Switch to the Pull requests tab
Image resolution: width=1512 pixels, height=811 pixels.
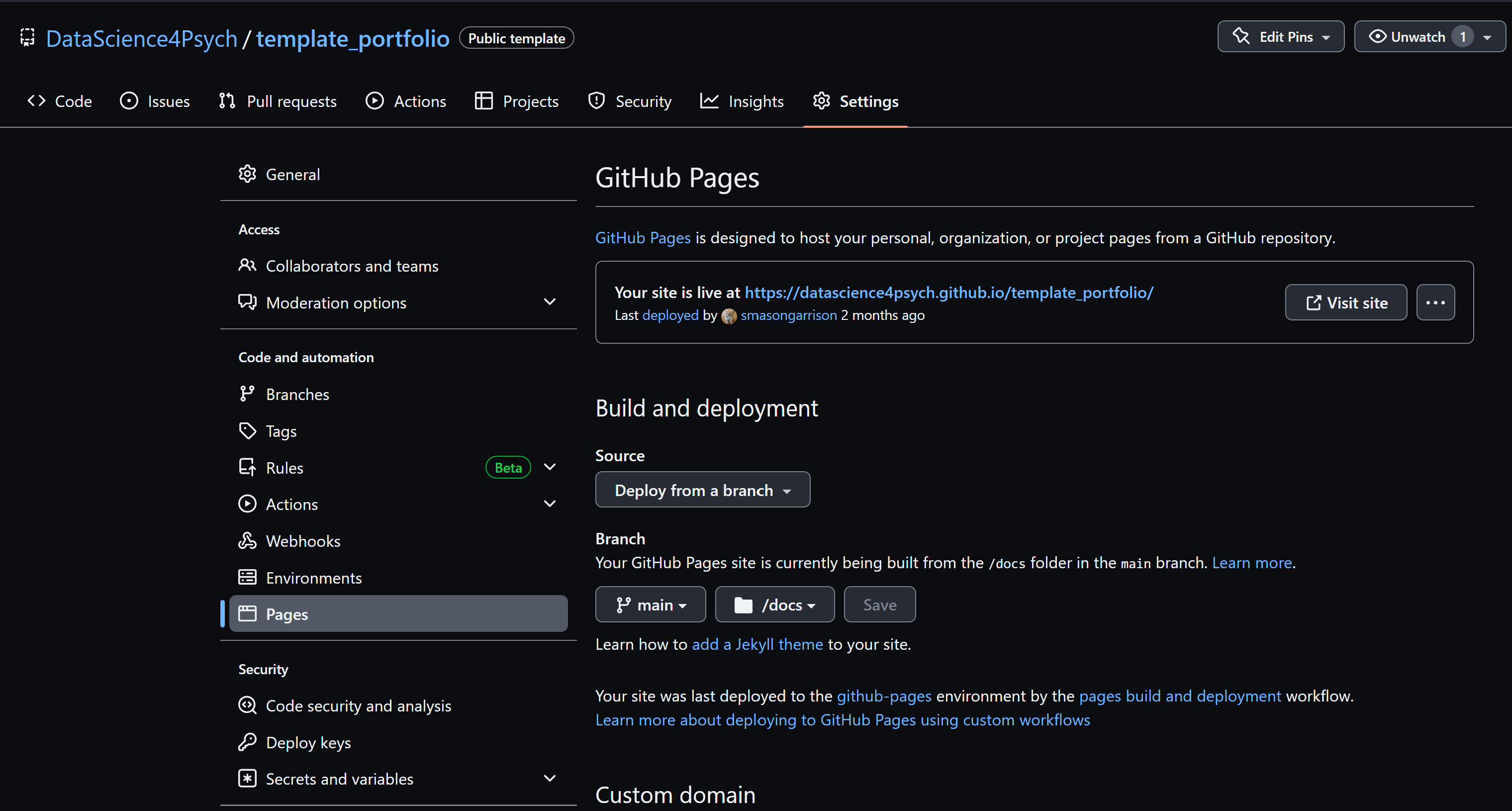(278, 101)
